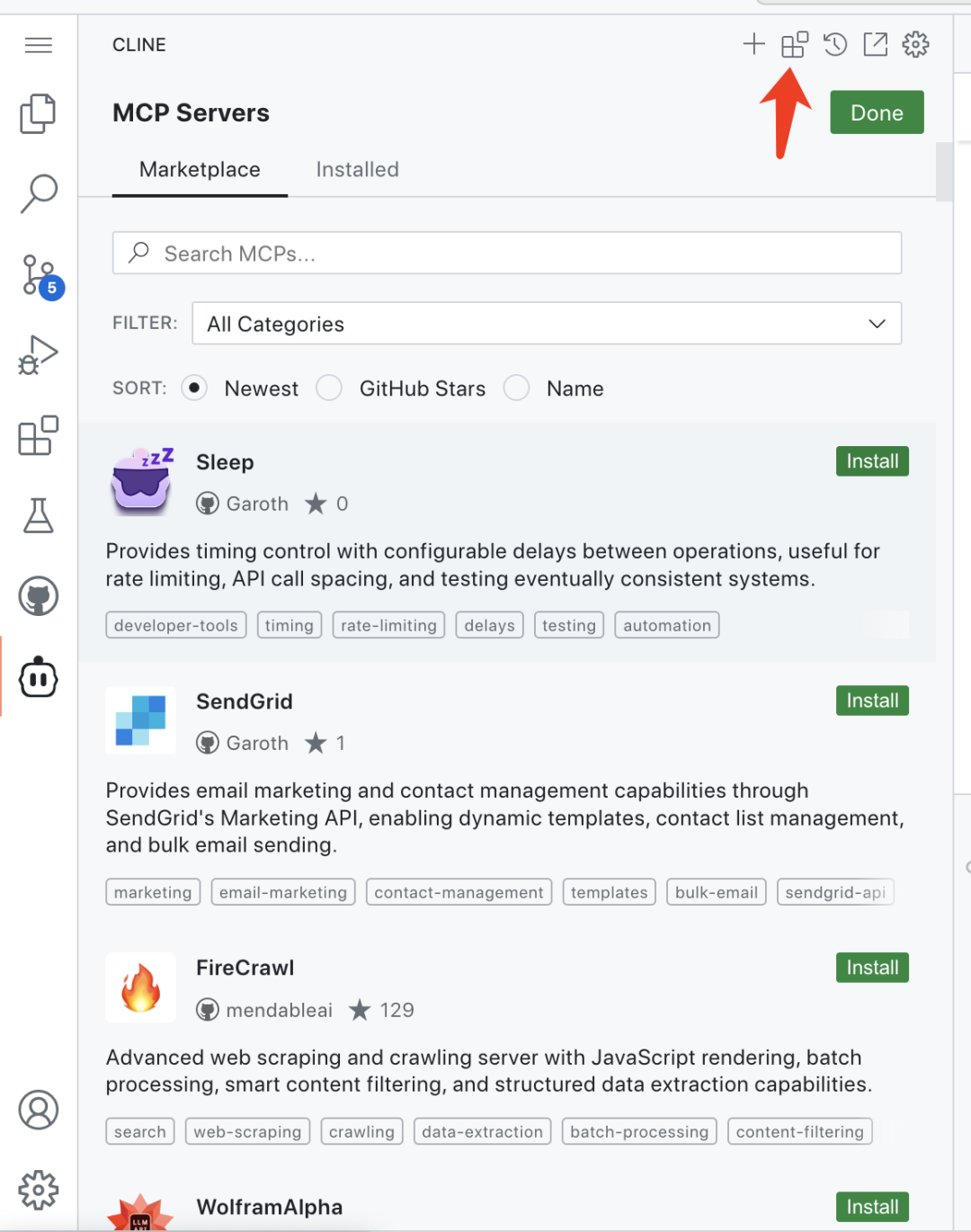Open the Manage gear menu at bottom

click(38, 1190)
